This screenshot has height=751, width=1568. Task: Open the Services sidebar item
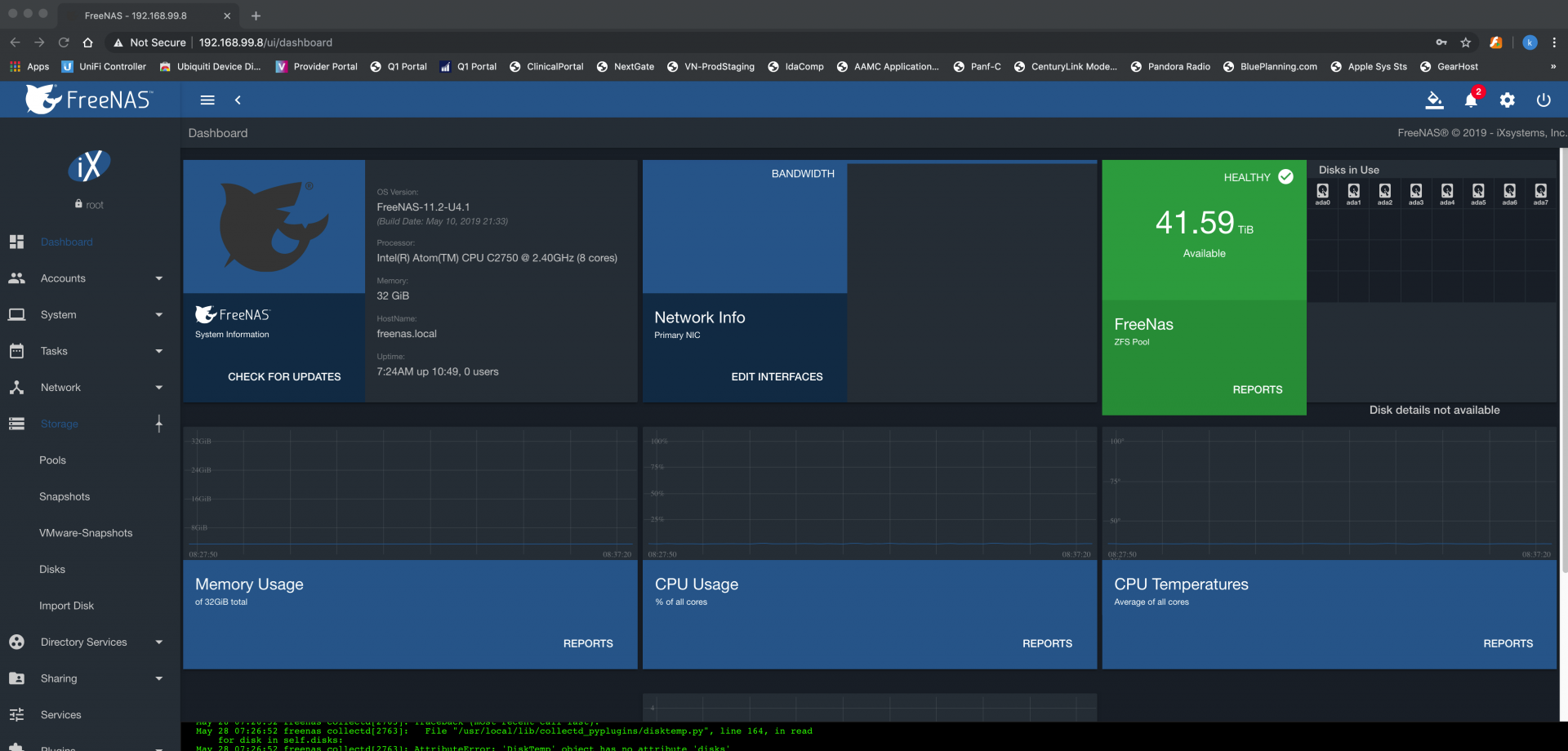click(x=90, y=715)
